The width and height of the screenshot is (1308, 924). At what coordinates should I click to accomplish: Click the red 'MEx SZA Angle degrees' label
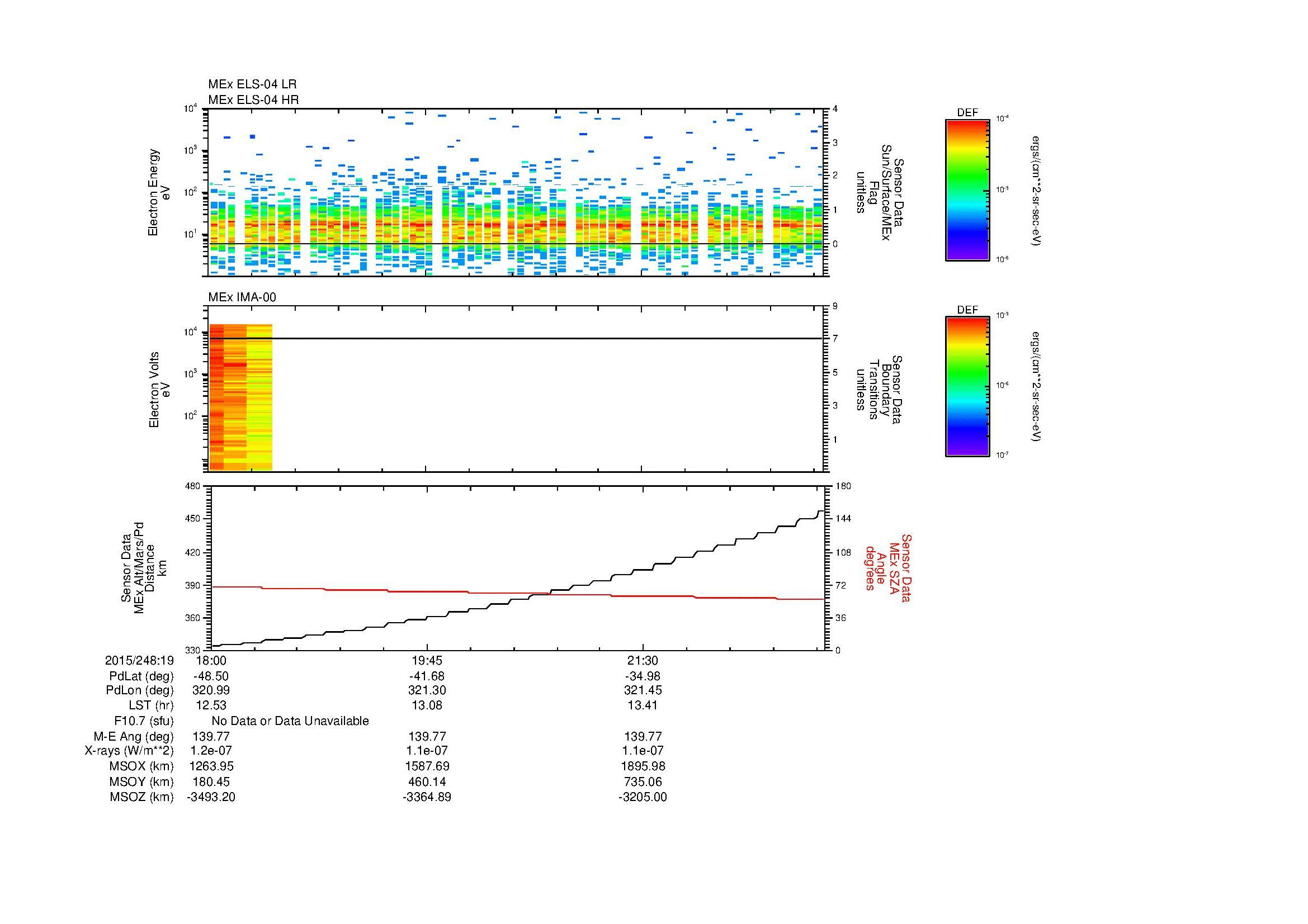(888, 567)
